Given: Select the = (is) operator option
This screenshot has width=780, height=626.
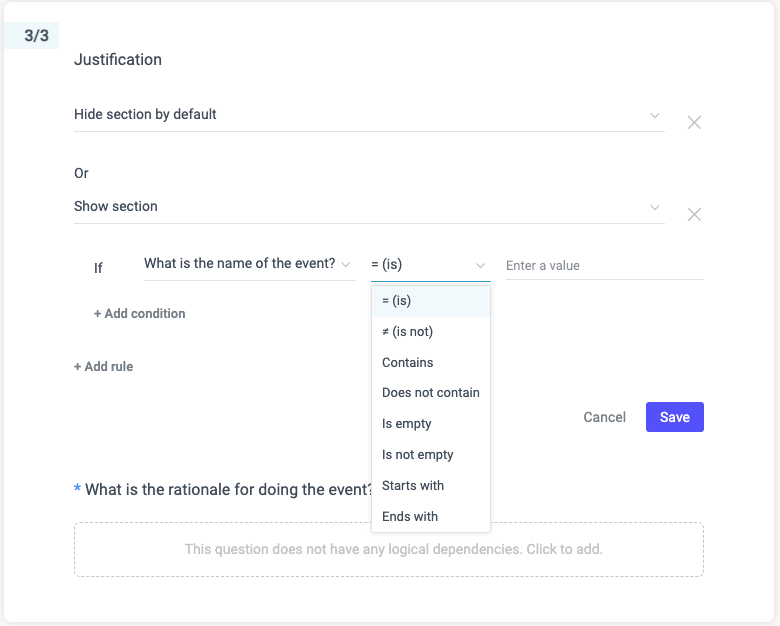Looking at the screenshot, I should 431,301.
